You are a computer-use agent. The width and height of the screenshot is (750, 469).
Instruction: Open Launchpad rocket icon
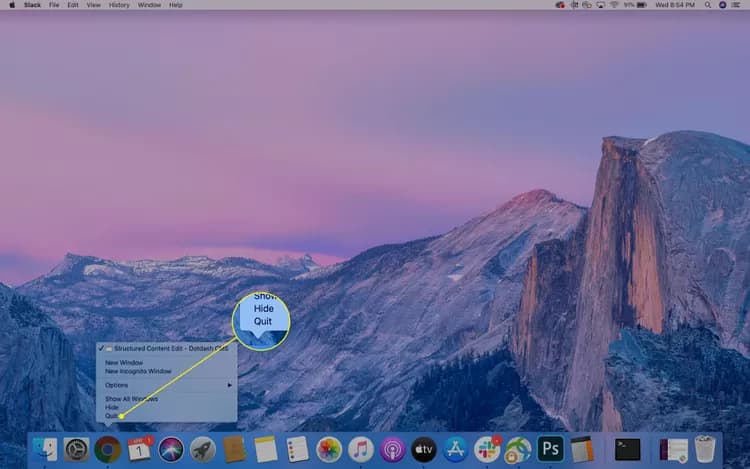click(202, 449)
